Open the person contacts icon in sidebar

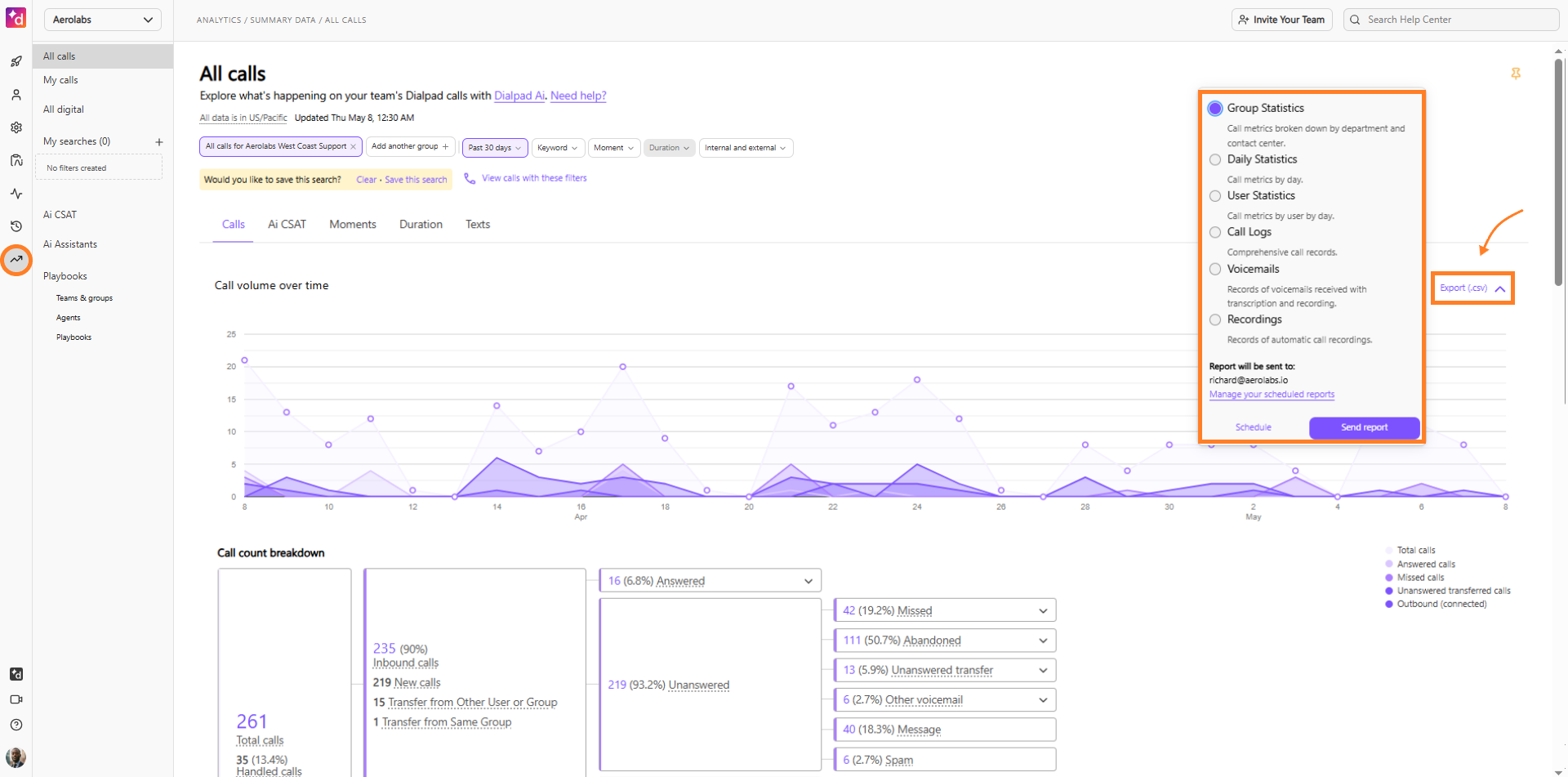click(16, 95)
